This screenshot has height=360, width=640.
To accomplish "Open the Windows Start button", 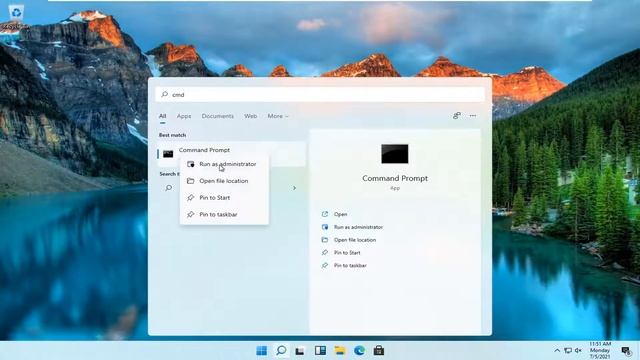I will click(262, 351).
